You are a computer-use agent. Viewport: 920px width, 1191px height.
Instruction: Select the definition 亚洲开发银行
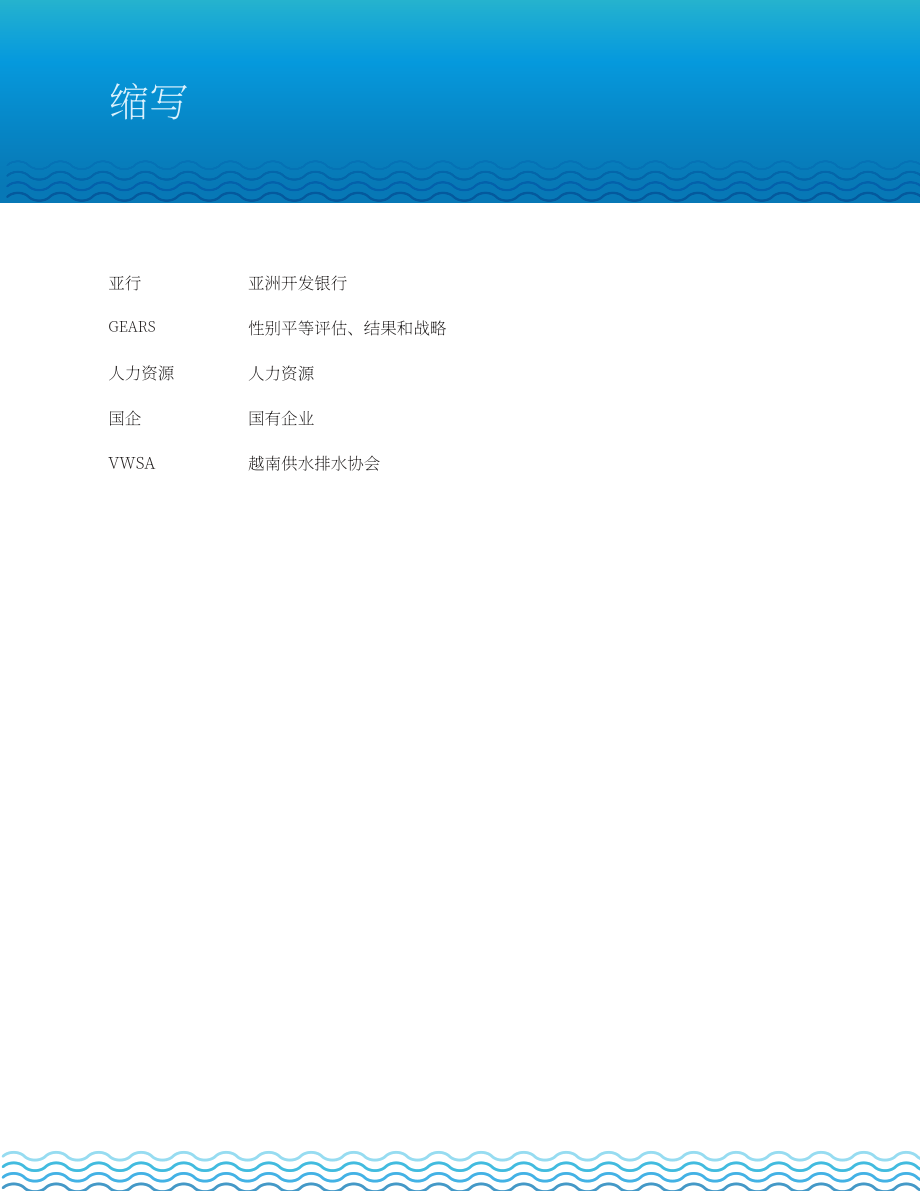(x=298, y=283)
